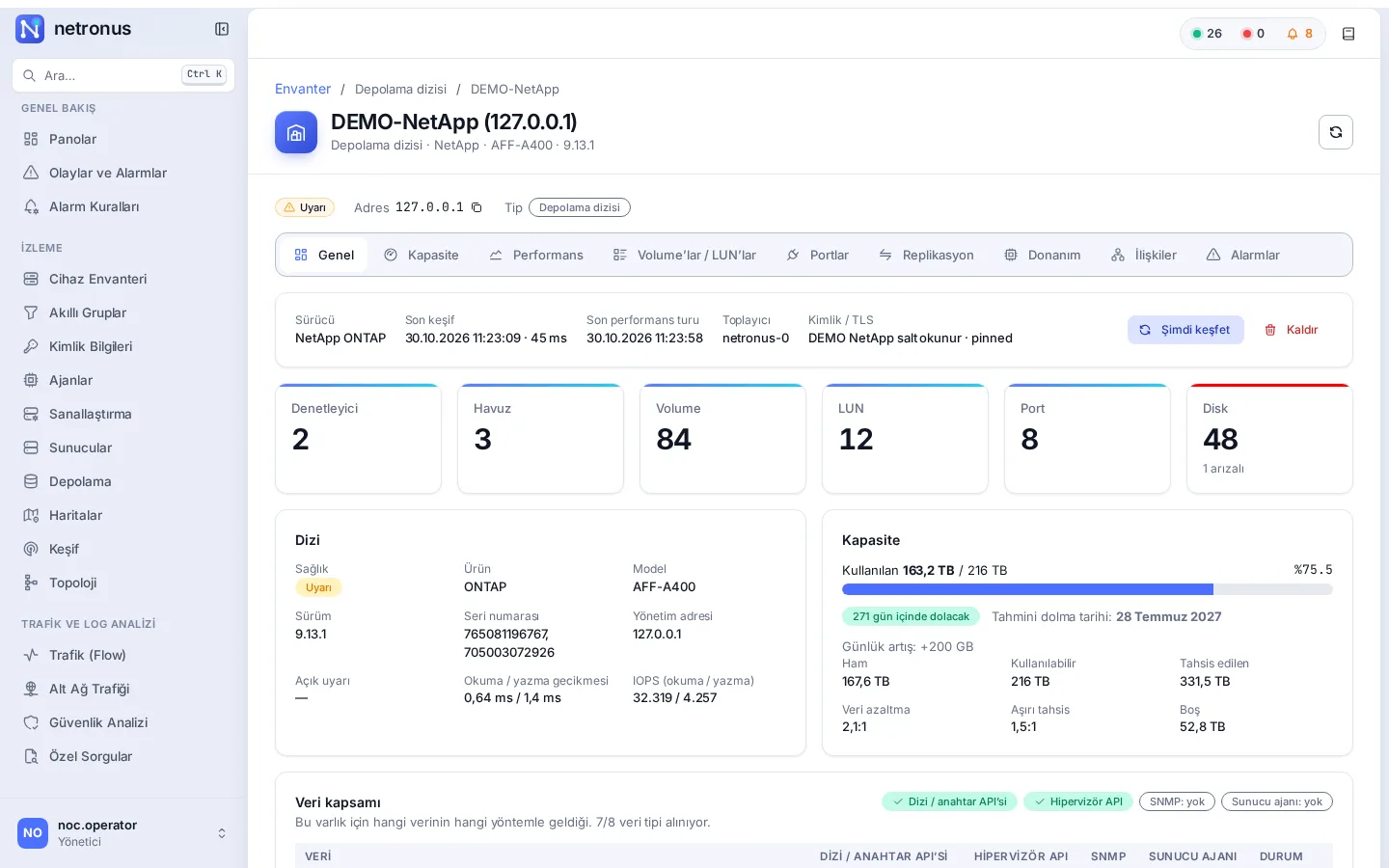The height and width of the screenshot is (868, 1389).
Task: Open the Replikasyon tab
Action: click(x=927, y=255)
